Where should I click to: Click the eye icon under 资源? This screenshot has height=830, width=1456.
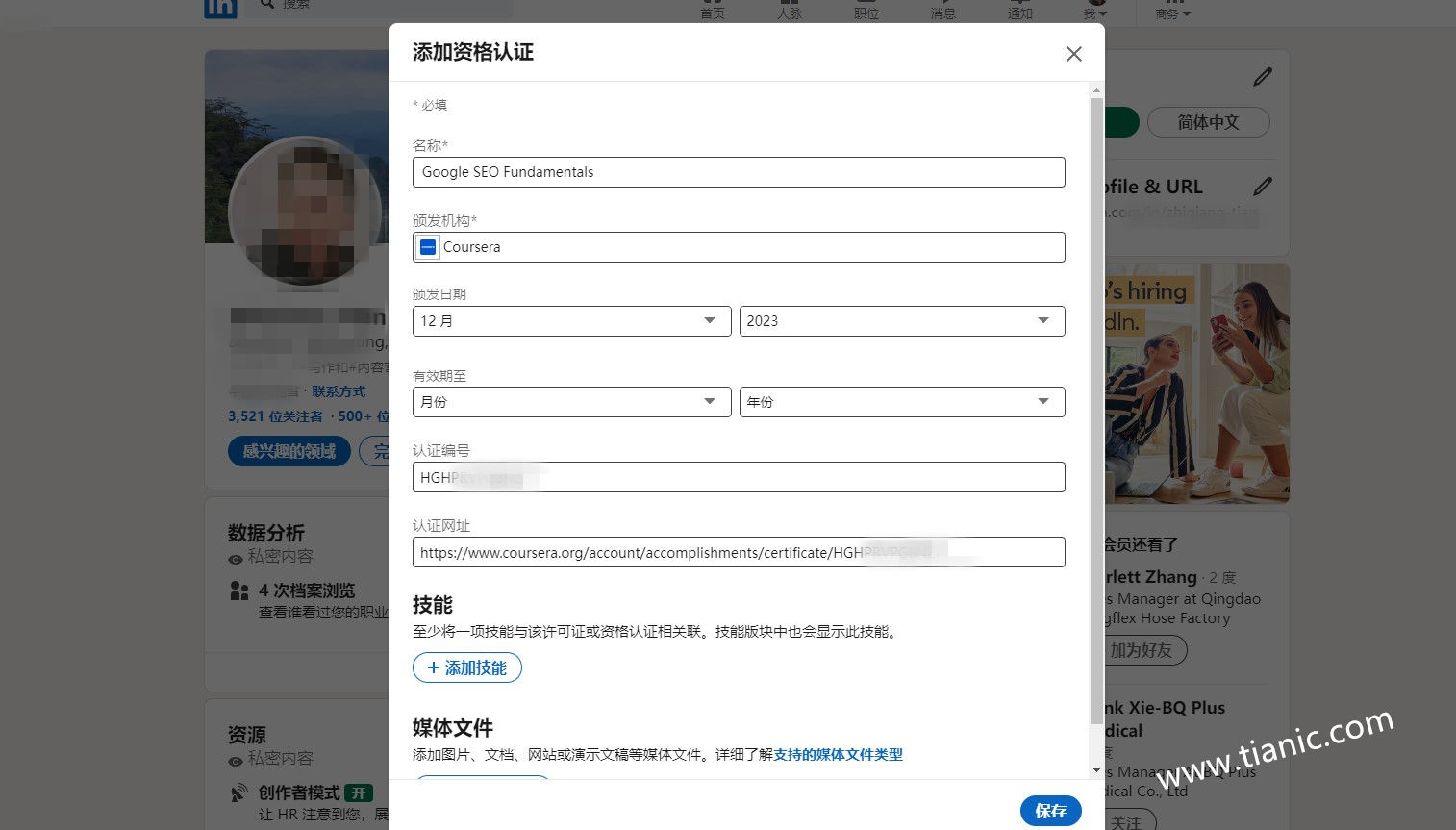[236, 761]
